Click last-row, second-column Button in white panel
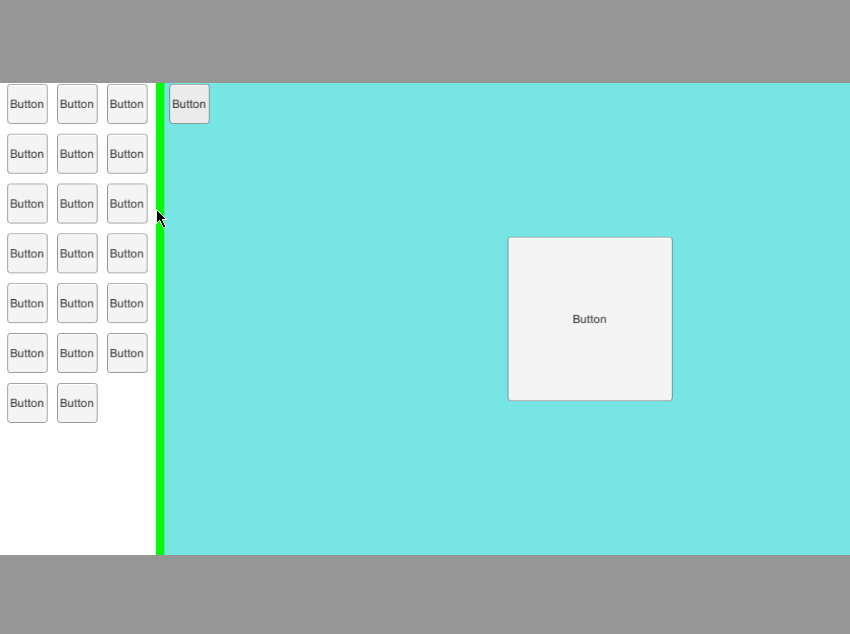This screenshot has height=634, width=850. tap(77, 403)
